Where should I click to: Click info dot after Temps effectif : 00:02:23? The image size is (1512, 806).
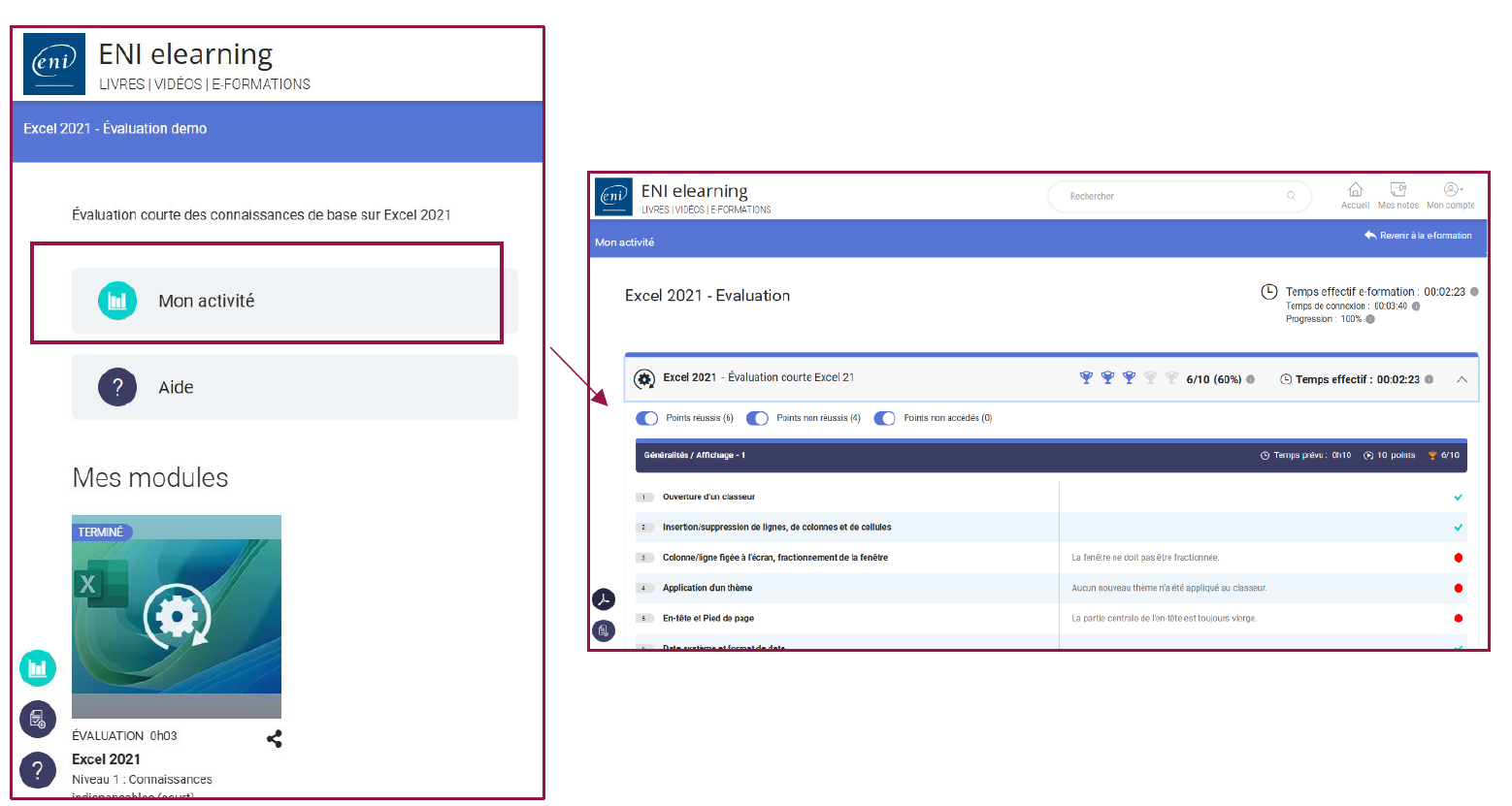point(1429,379)
